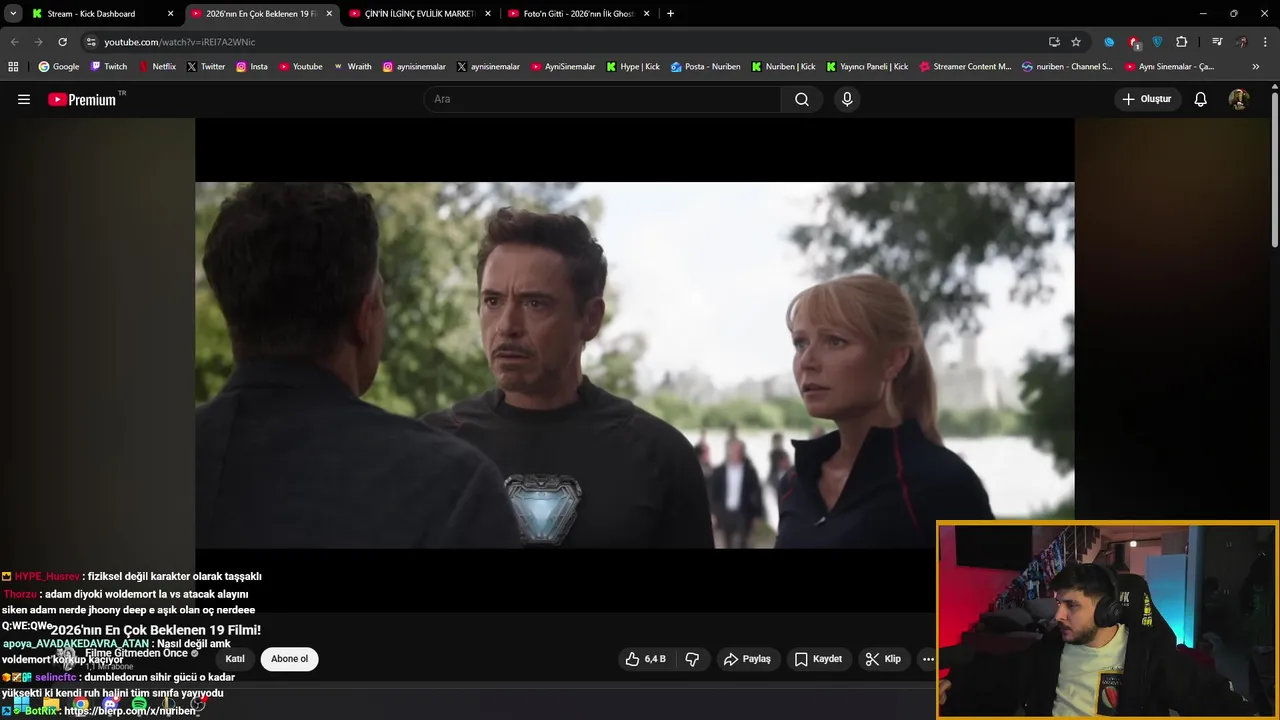This screenshot has width=1280, height=720.
Task: Click the Paylaş share button
Action: point(747,659)
